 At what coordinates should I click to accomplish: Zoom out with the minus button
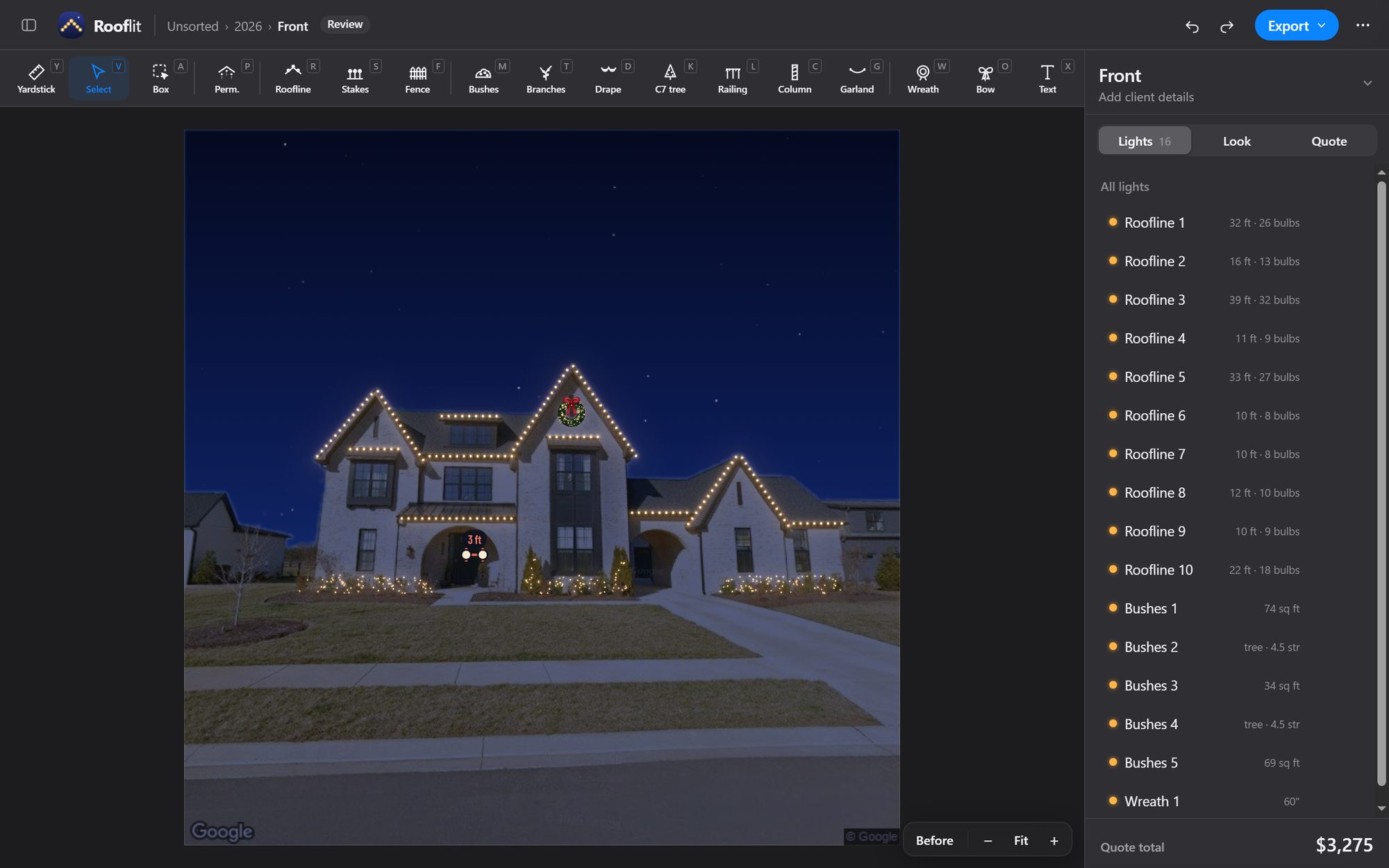988,841
